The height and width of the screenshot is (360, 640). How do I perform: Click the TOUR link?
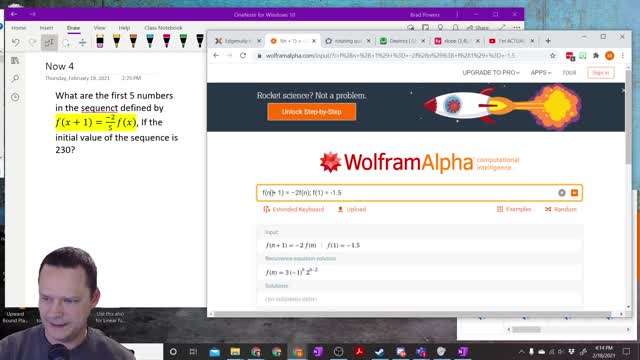click(569, 73)
